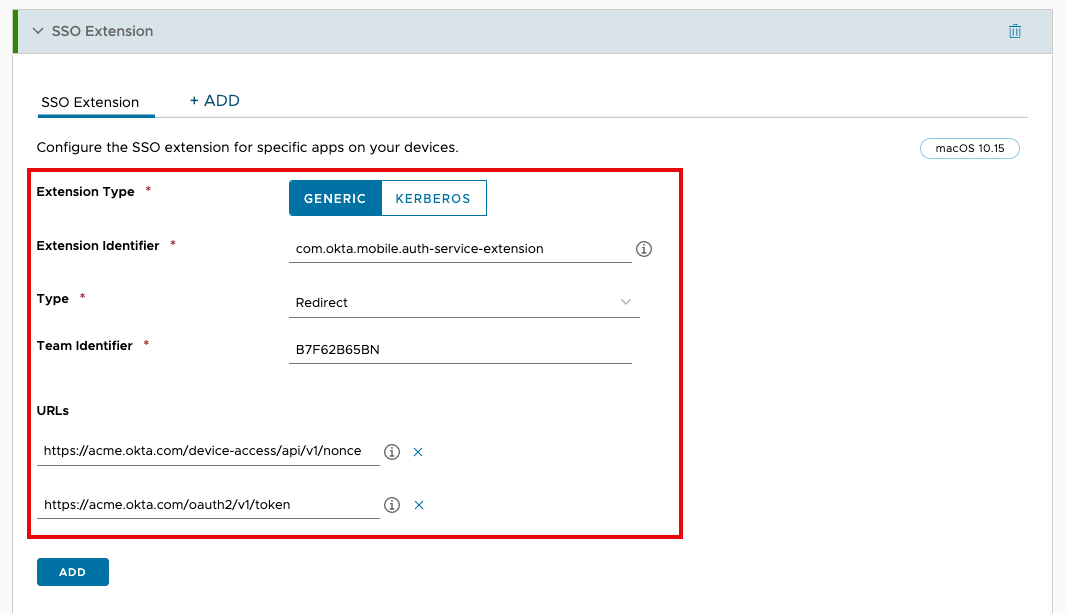Screen dimensions: 1067x613
Task: Delete the SSO Extension payload via trash icon
Action: 1014,31
